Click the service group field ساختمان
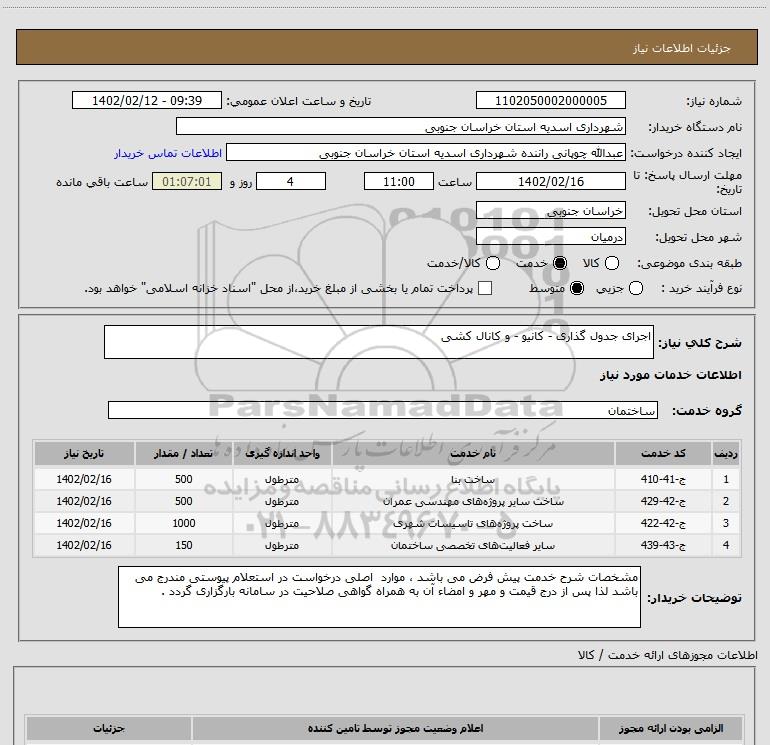Image resolution: width=770 pixels, height=745 pixels. tap(383, 410)
